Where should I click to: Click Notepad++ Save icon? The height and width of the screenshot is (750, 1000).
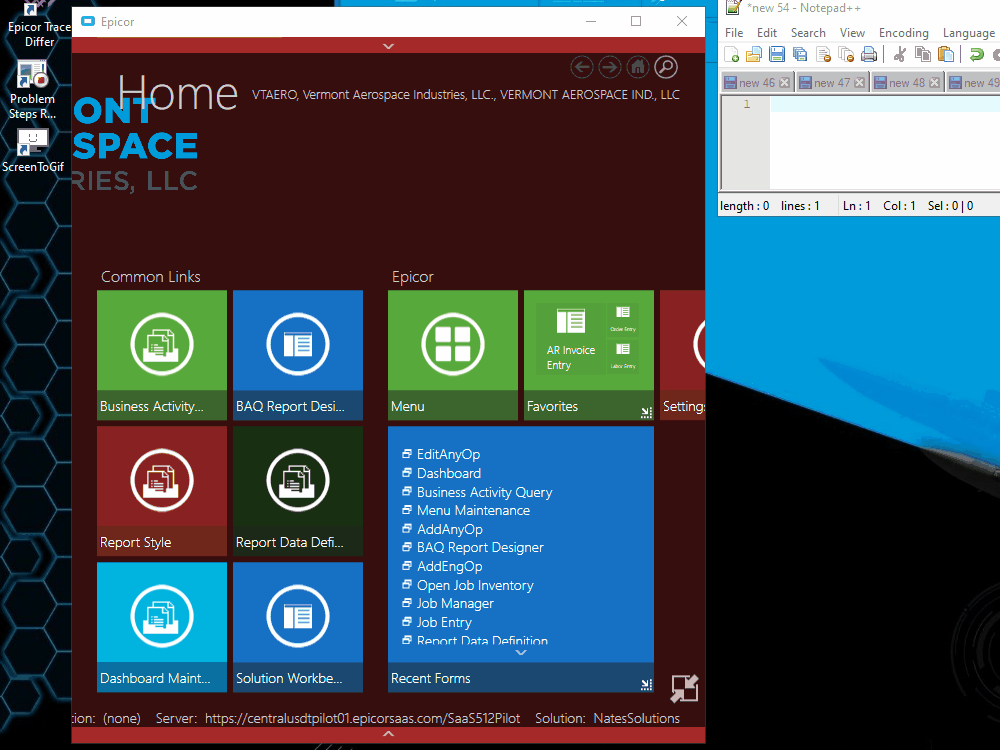777,54
